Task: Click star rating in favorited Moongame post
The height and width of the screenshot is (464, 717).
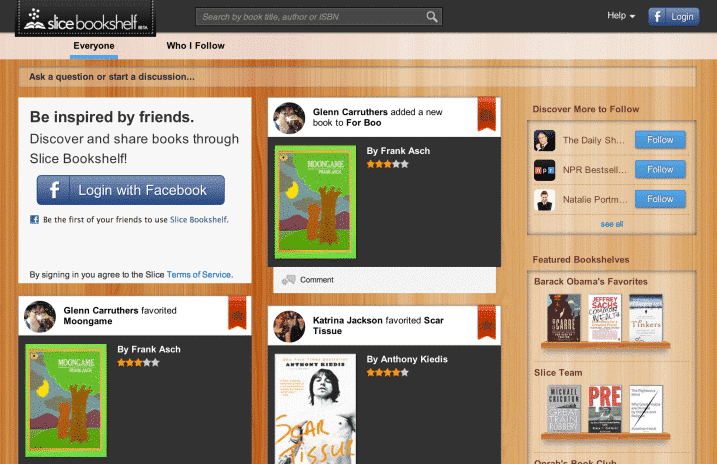Action: [138, 363]
